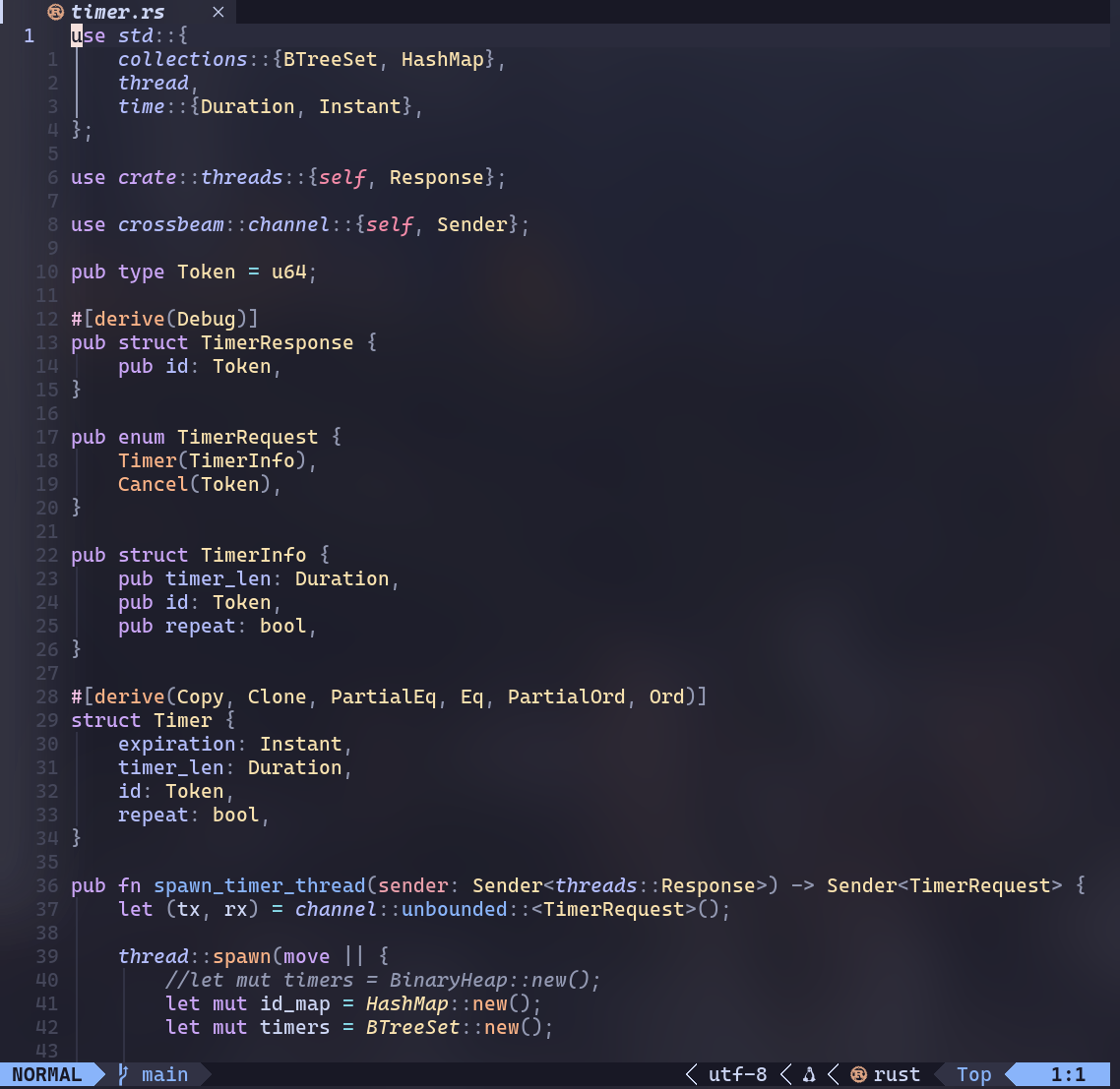
Task: Click the derive(Debug) attribute
Action: 164,319
